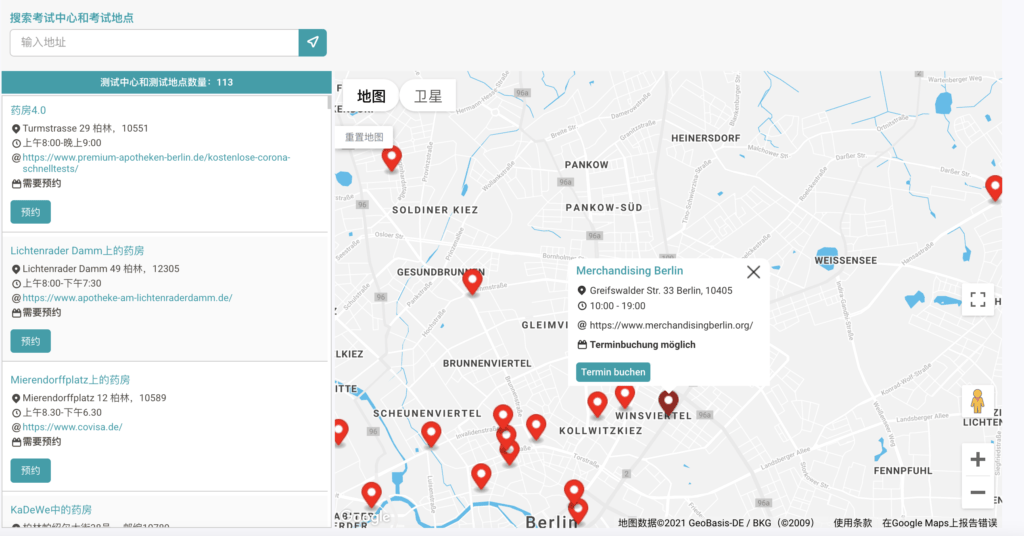The width and height of the screenshot is (1024, 536).
Task: Open the apotheke-am-lichtenraderdamm.de link
Action: pyautogui.click(x=127, y=298)
